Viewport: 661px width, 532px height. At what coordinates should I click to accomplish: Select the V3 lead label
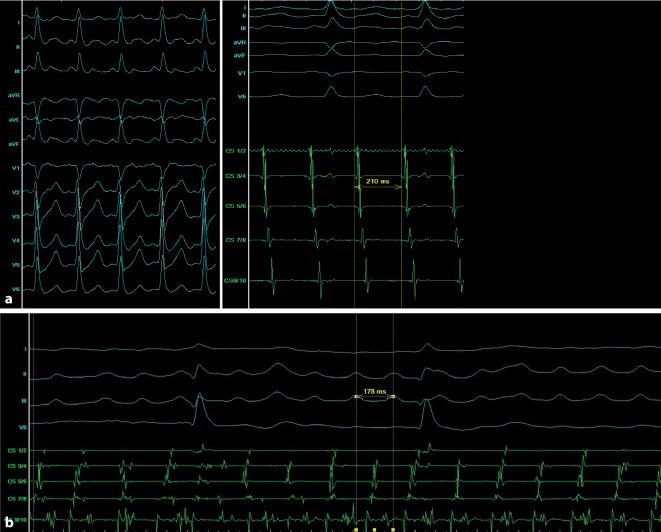click(14, 216)
